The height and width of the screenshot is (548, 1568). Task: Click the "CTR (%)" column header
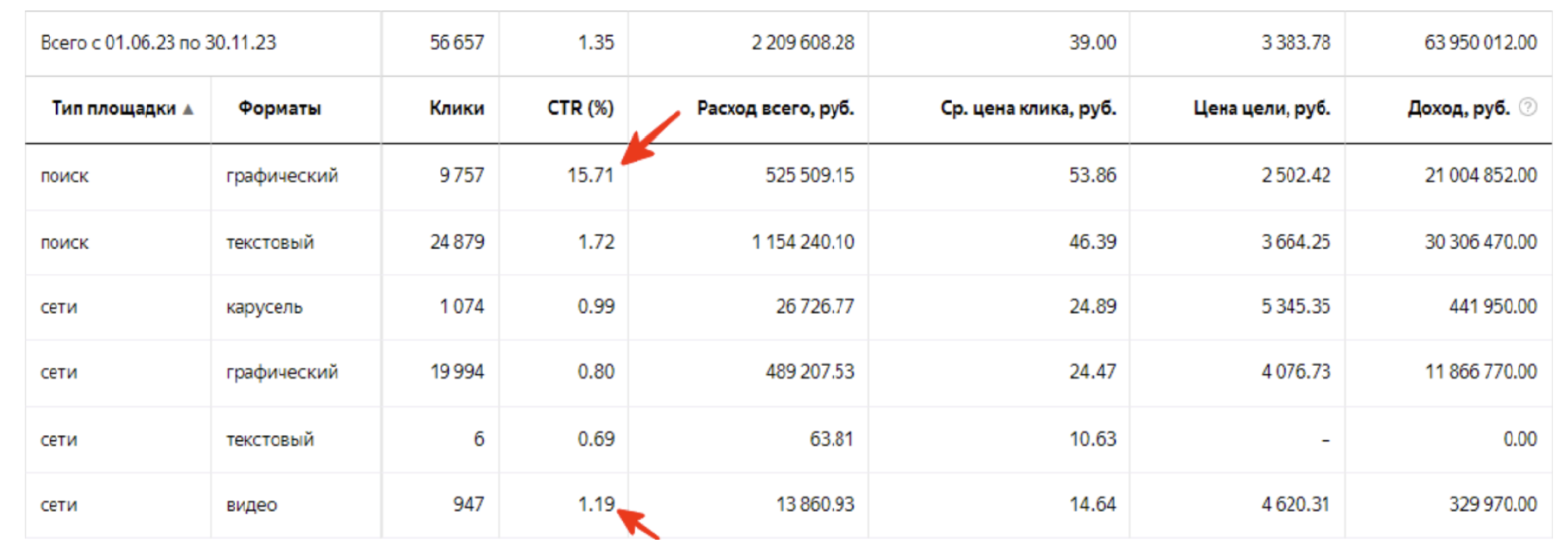pos(580,108)
